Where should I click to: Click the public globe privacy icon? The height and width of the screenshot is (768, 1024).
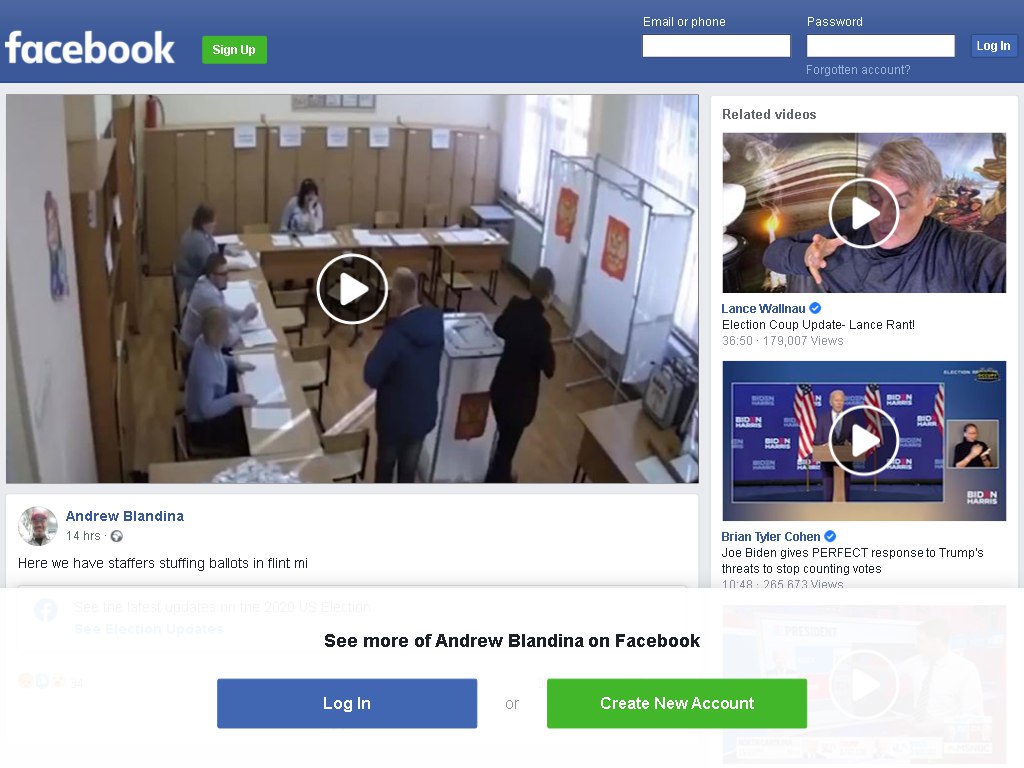[x=117, y=536]
